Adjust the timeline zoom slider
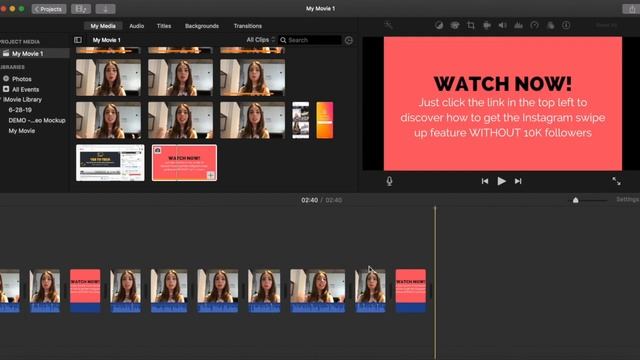The width and height of the screenshot is (640, 360). 576,200
